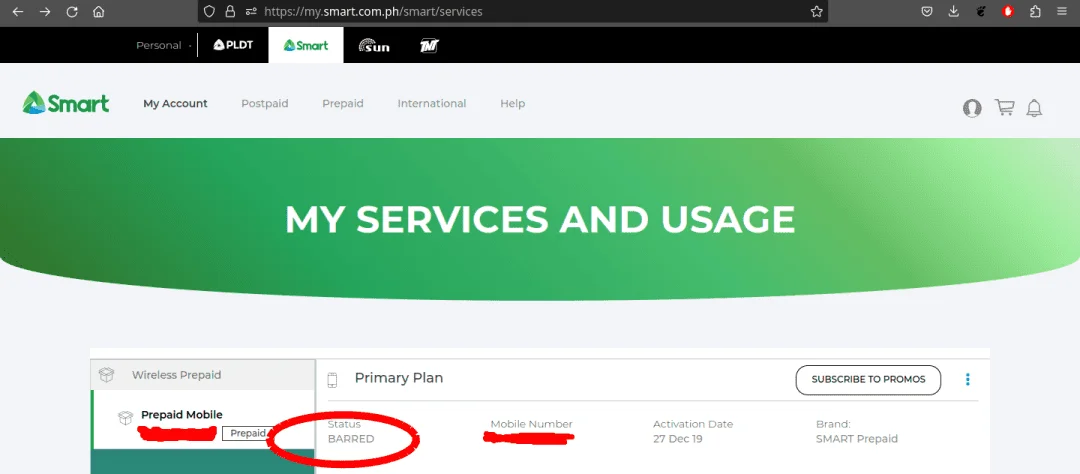1080x474 pixels.
Task: Show site security via padlock icon
Action: (230, 12)
